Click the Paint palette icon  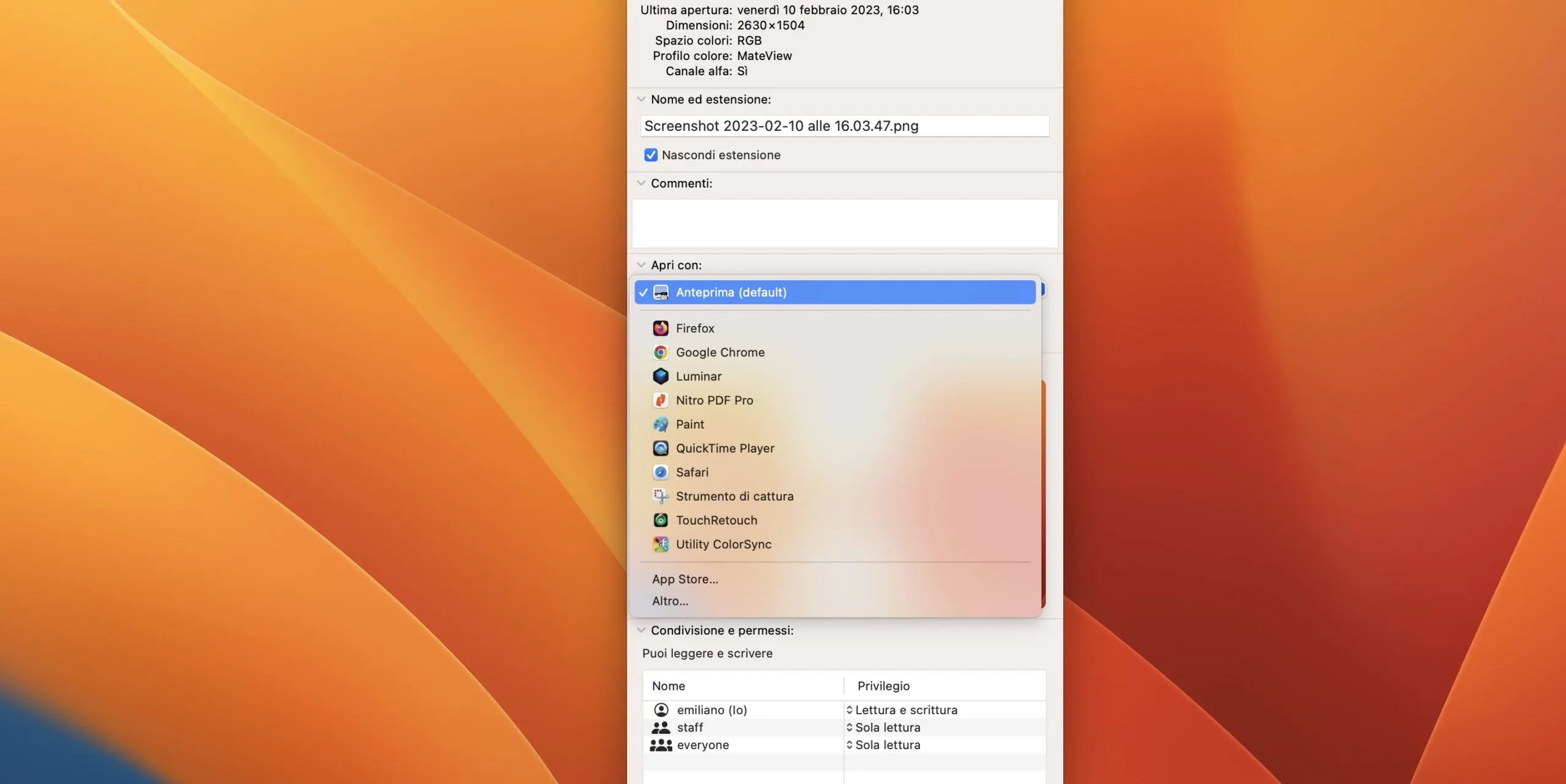click(x=660, y=424)
